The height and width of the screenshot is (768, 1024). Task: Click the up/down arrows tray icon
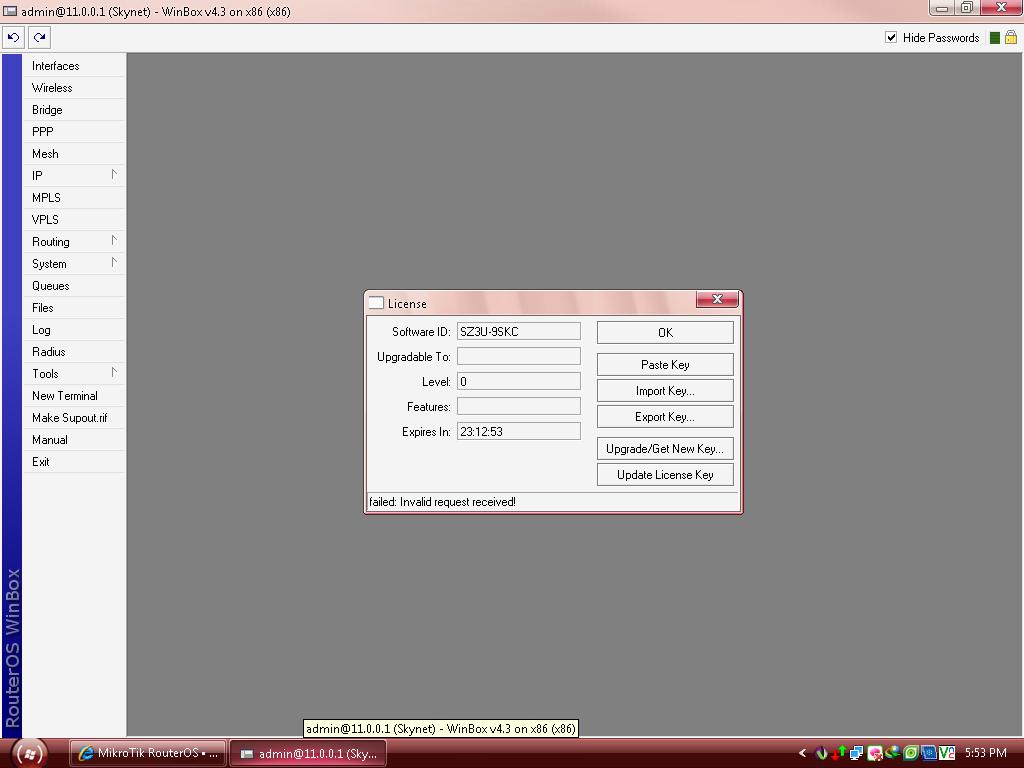tap(838, 753)
